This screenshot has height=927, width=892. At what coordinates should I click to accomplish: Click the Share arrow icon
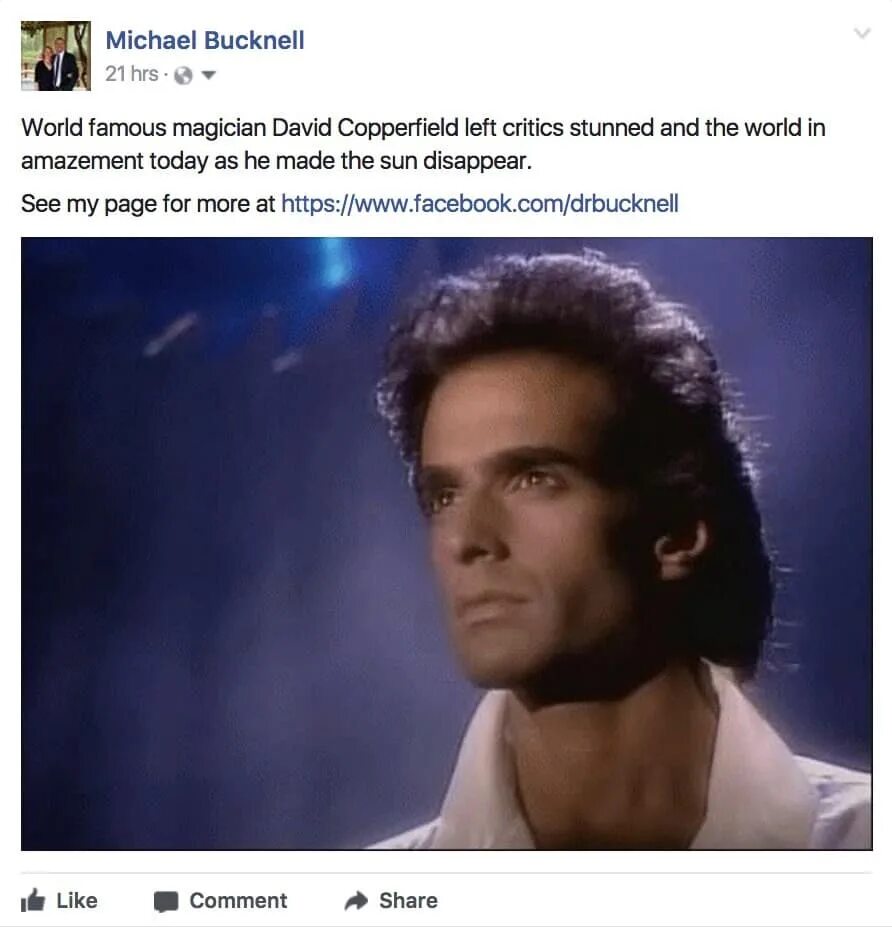[356, 901]
